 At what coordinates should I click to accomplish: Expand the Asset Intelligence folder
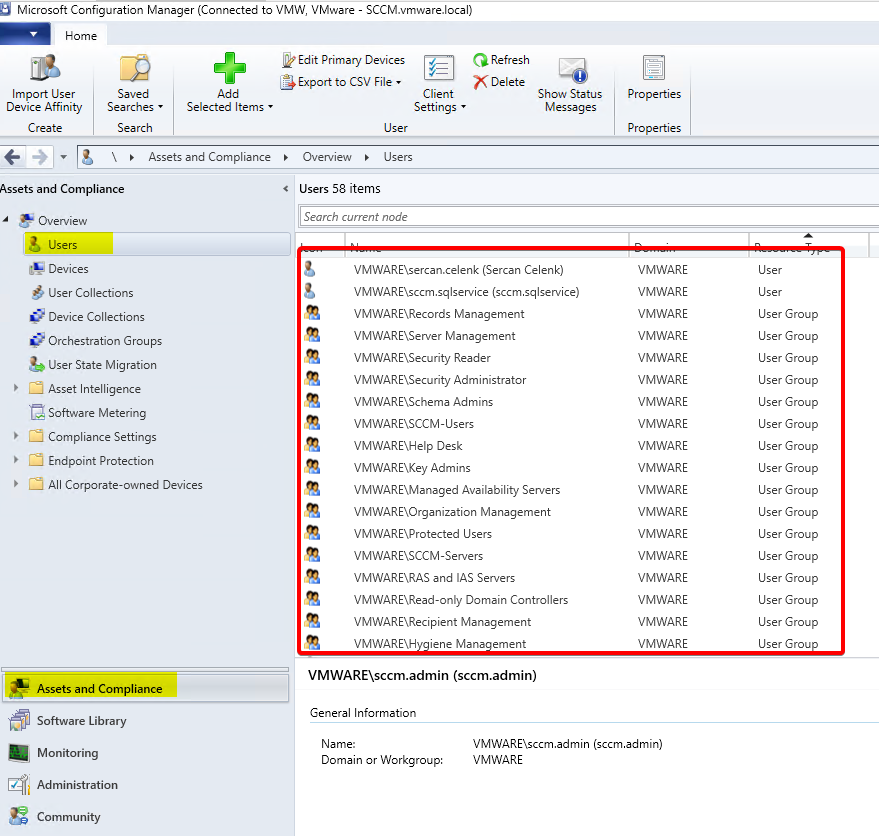click(16, 389)
